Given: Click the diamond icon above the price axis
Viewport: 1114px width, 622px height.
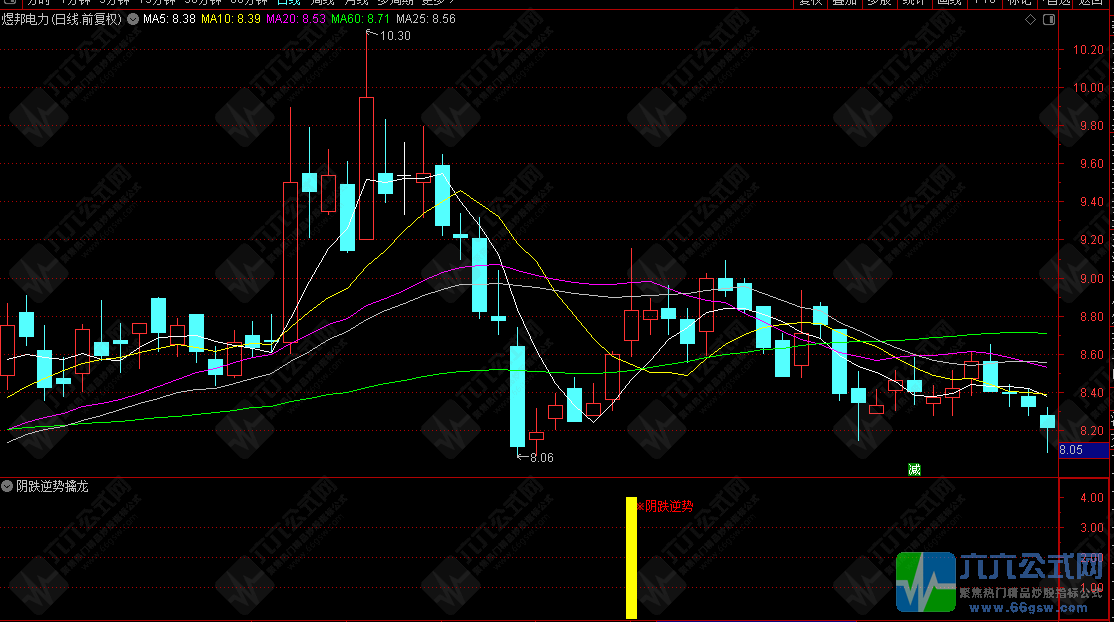Looking at the screenshot, I should 1030,19.
